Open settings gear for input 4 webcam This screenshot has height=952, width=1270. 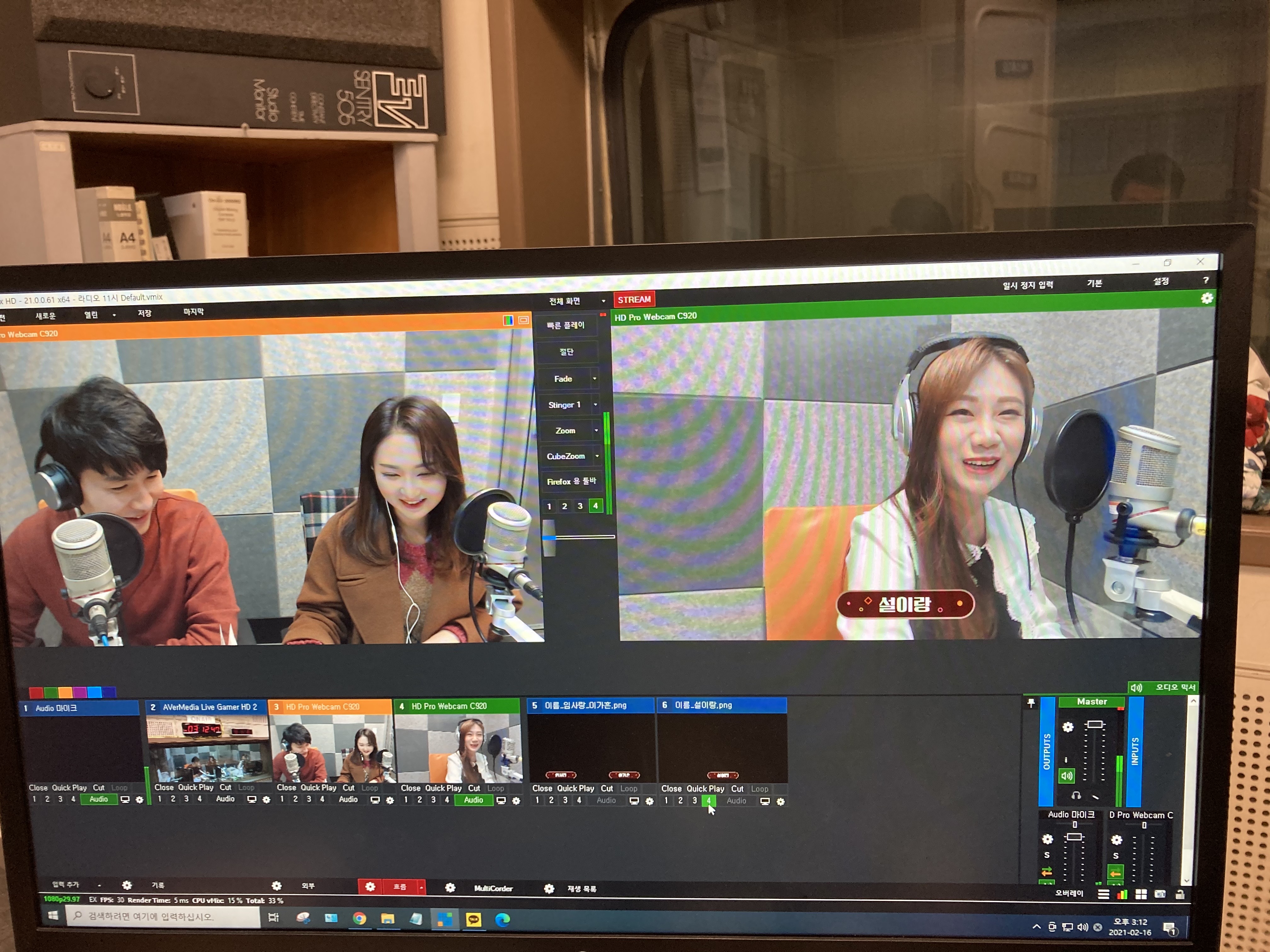click(x=516, y=801)
